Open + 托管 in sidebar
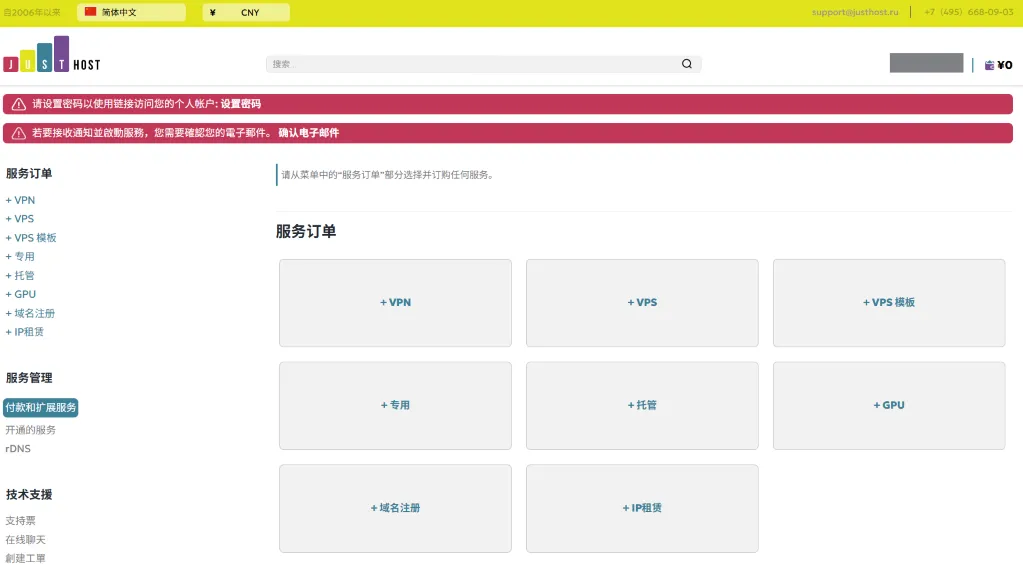Viewport: 1023px width, 565px height. tap(20, 275)
